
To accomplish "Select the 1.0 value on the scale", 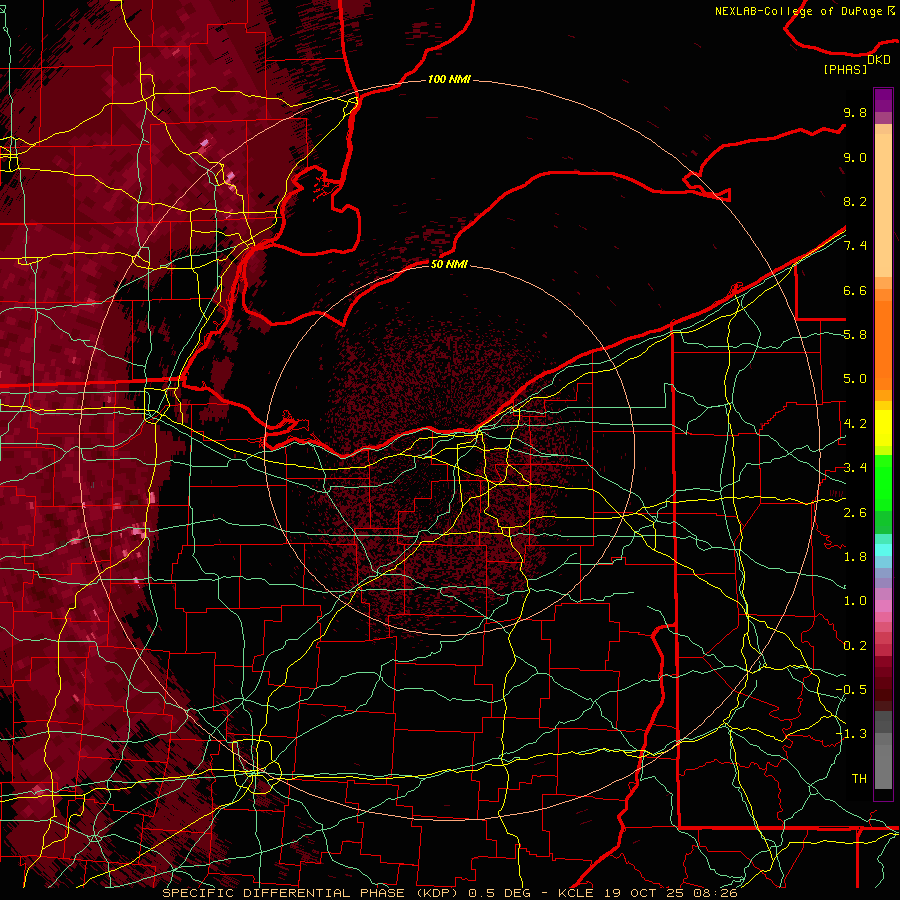I will coord(855,601).
